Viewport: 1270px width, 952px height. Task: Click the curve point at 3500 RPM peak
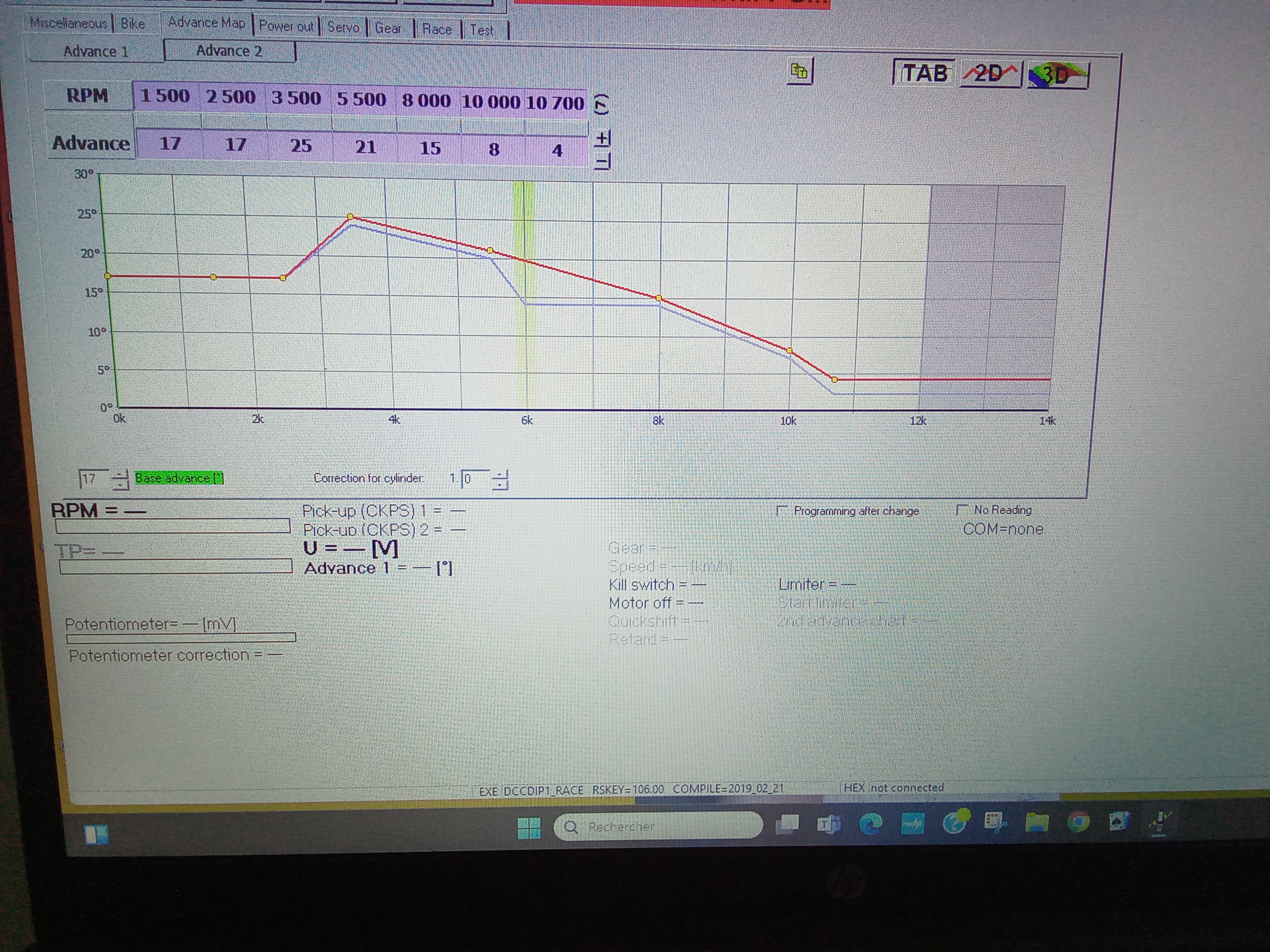click(x=351, y=217)
